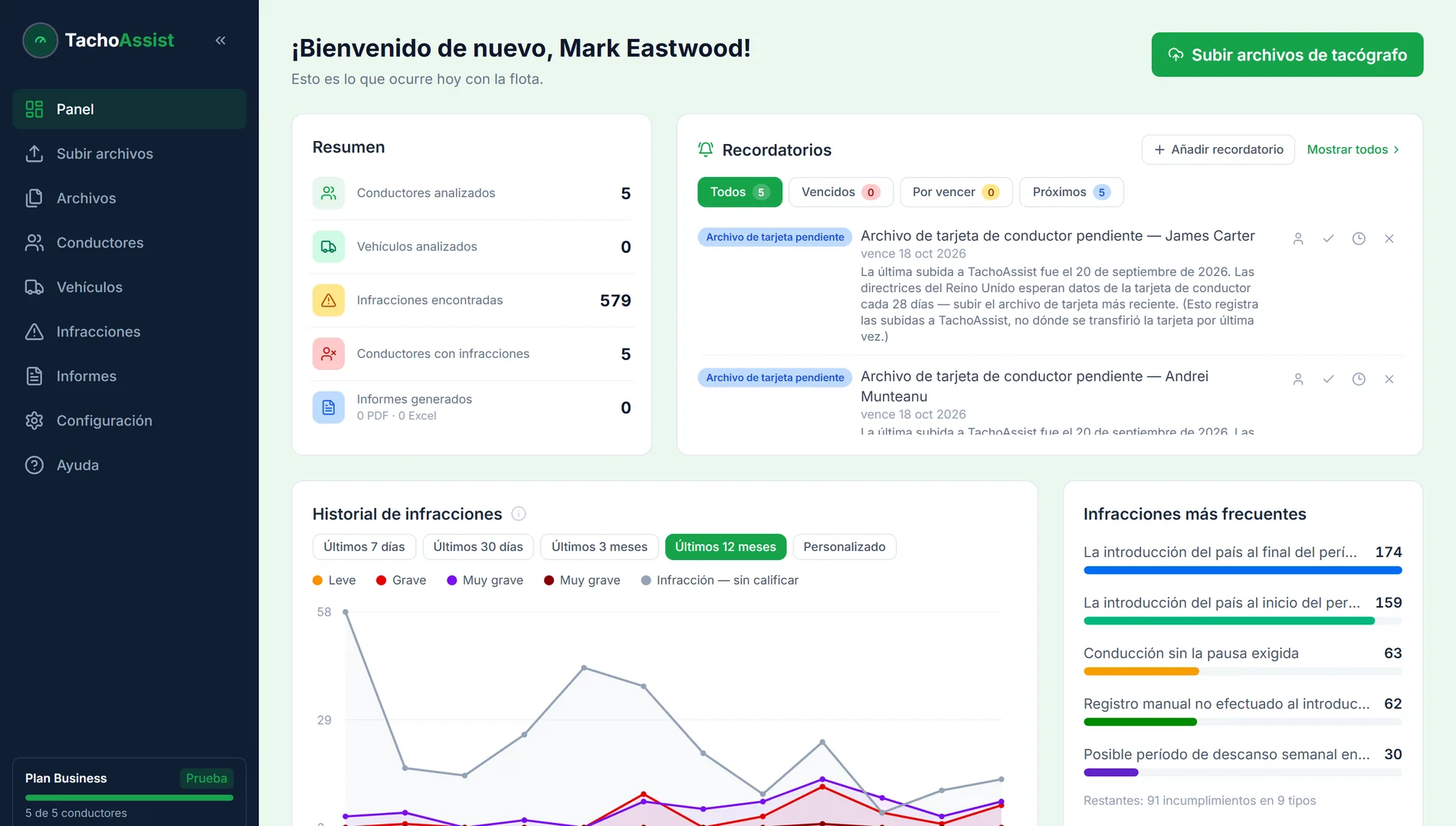
Task: Click the Vehículos analizados truck icon
Action: pos(329,247)
